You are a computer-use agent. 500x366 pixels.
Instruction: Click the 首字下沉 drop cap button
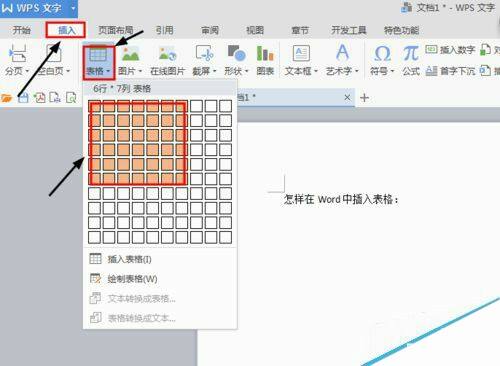[450, 71]
